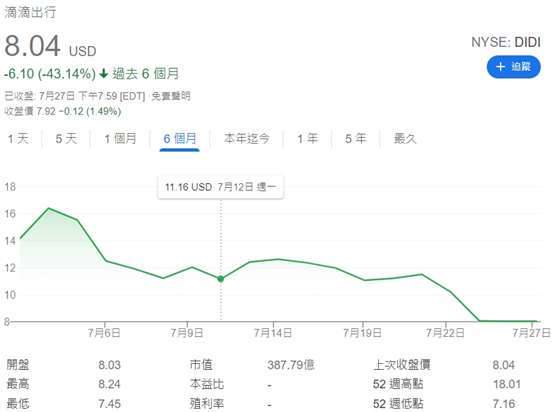Click the 7月19日 axis date label
This screenshot has height=412, width=554.
pyautogui.click(x=363, y=333)
